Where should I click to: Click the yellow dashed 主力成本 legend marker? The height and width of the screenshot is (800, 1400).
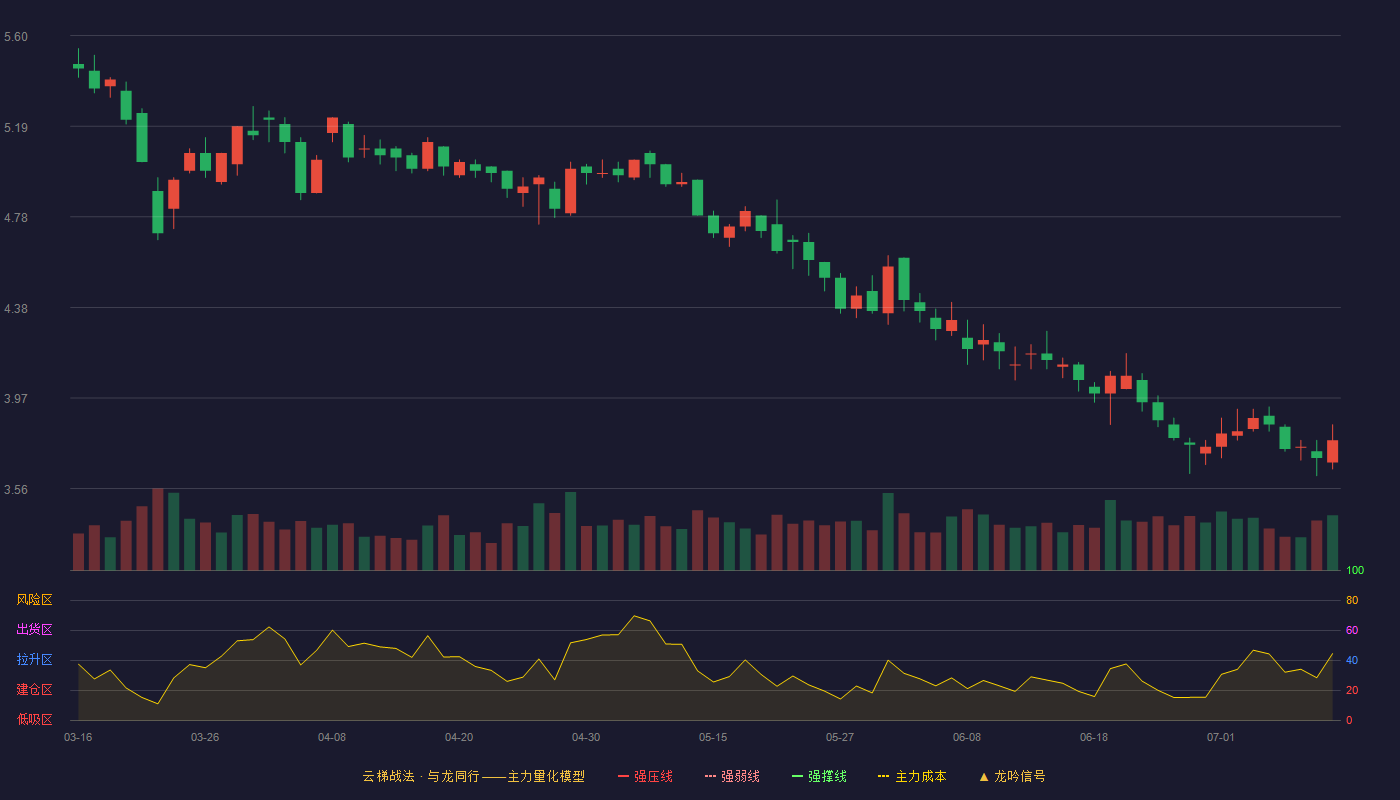click(x=883, y=776)
